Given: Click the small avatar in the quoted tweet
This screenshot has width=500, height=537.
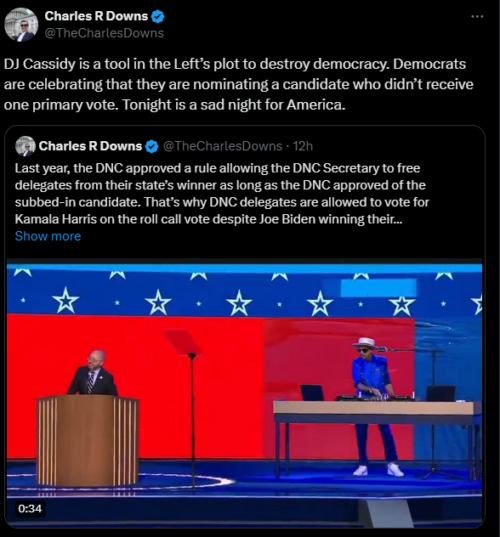Looking at the screenshot, I should [25, 146].
